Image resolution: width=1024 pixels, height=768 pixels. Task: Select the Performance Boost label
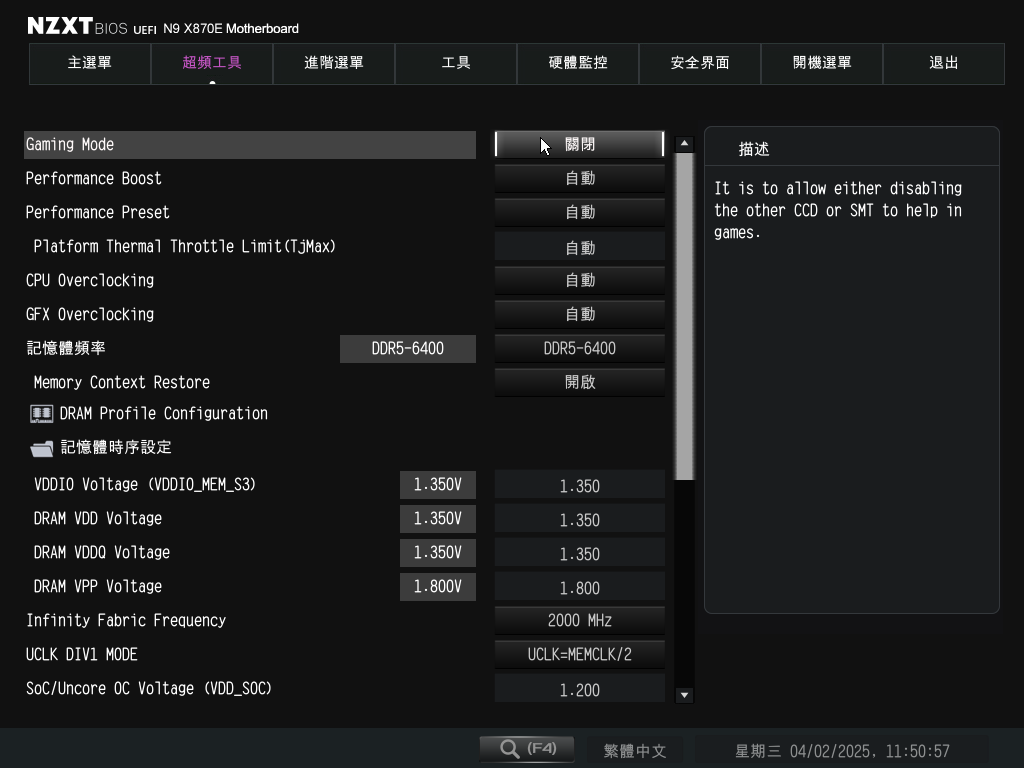(x=93, y=178)
